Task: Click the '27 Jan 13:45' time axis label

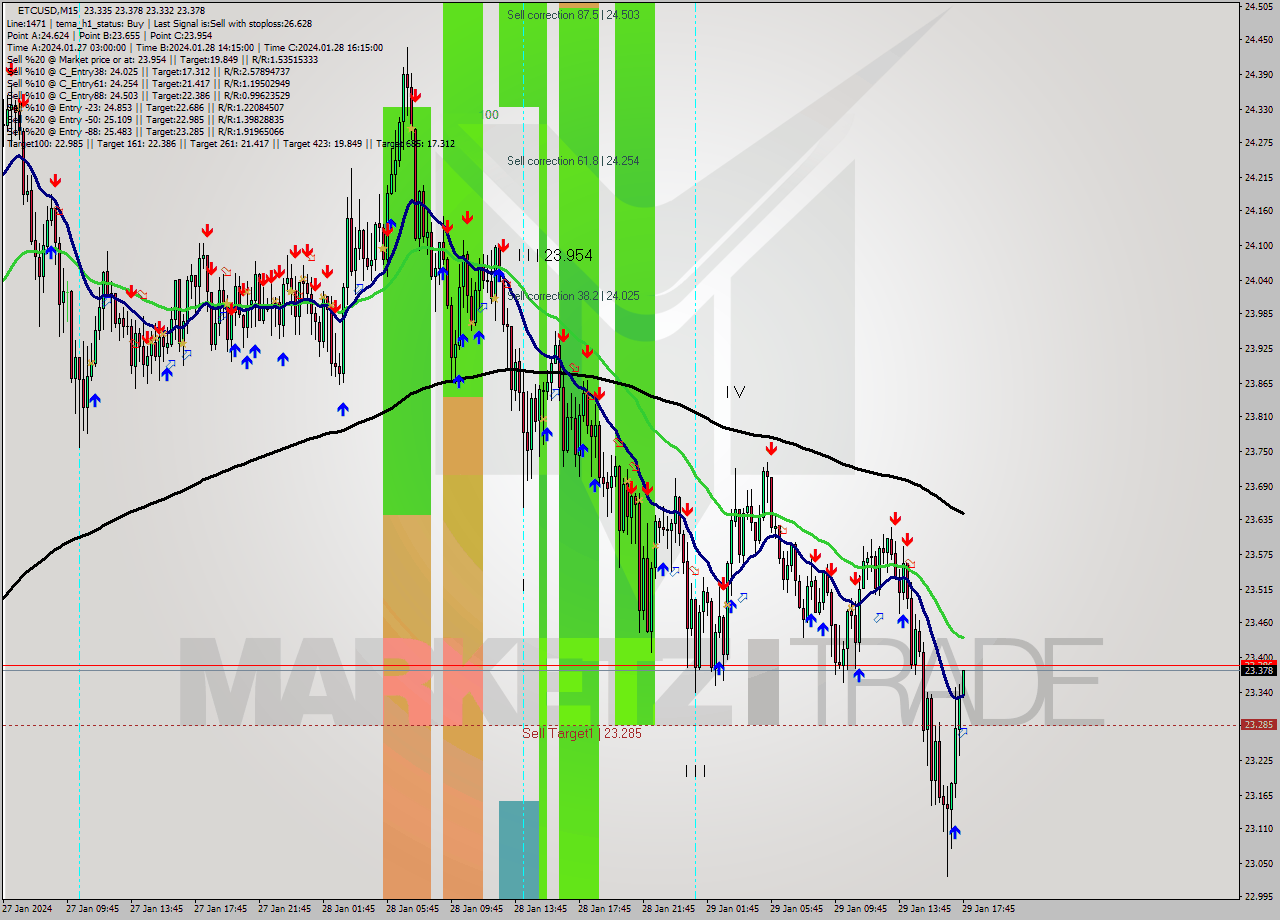Action: point(156,909)
